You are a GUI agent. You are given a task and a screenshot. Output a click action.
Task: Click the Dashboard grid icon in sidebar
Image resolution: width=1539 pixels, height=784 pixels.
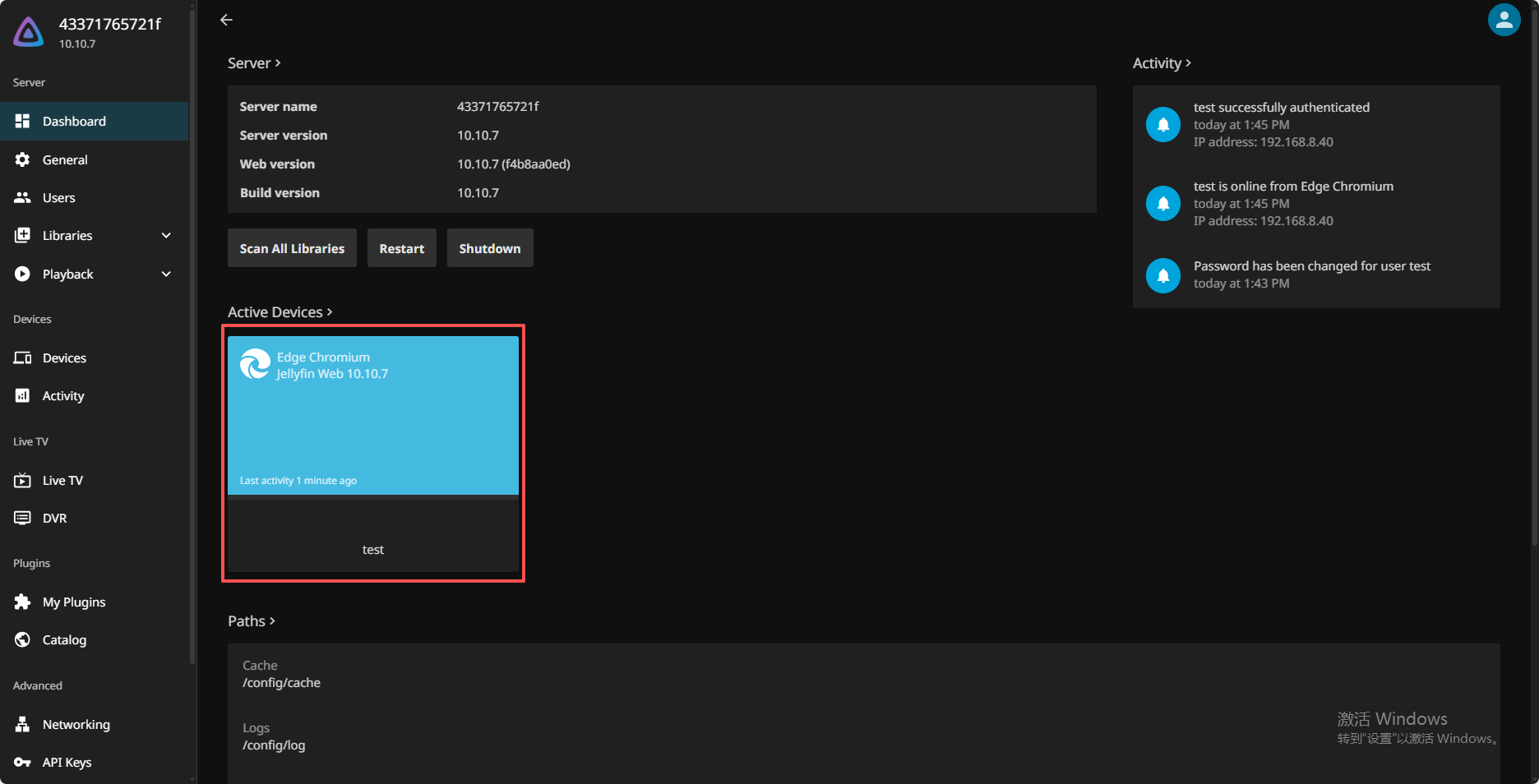tap(22, 121)
